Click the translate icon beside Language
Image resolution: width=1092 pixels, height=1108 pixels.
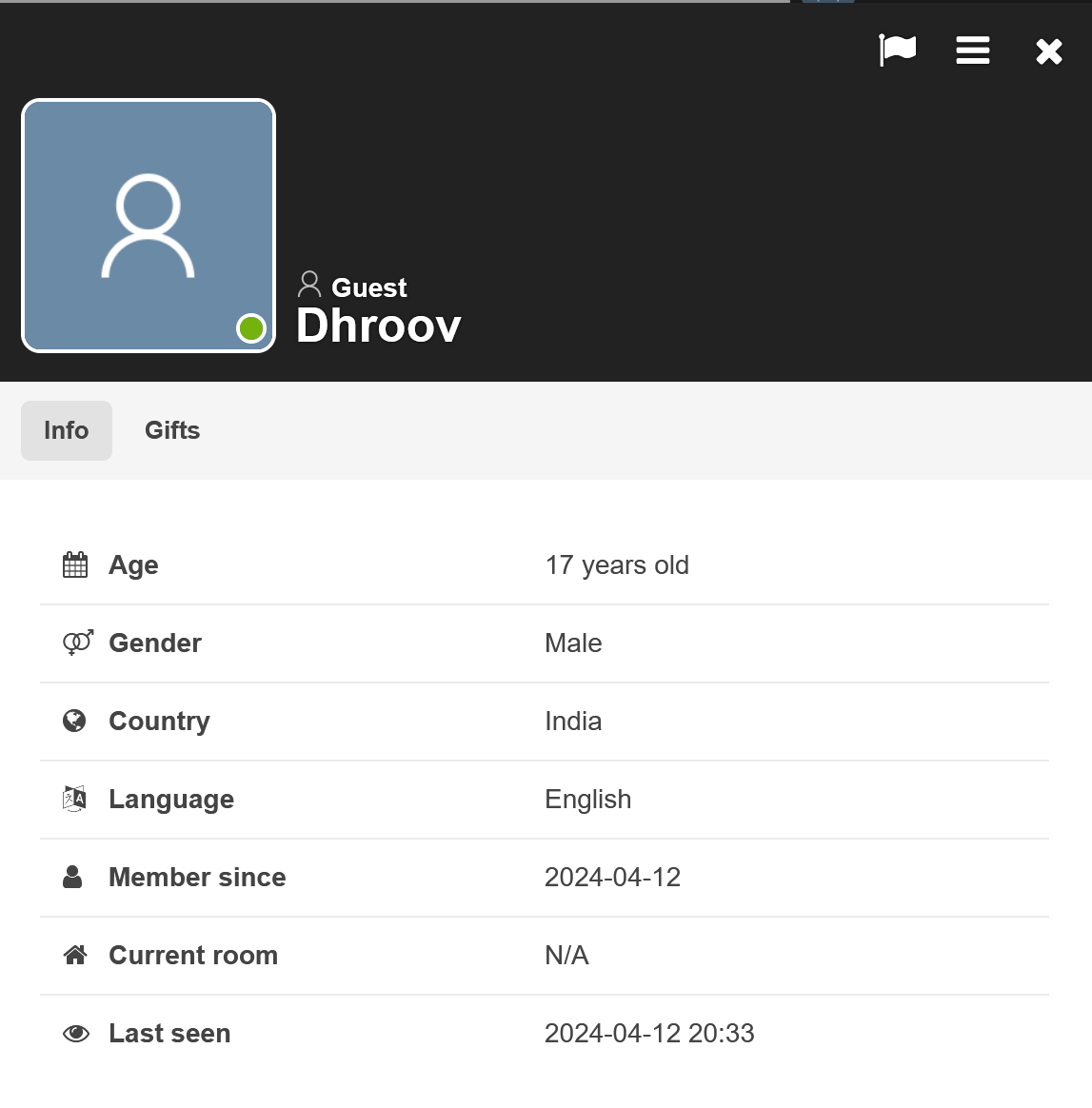click(74, 799)
